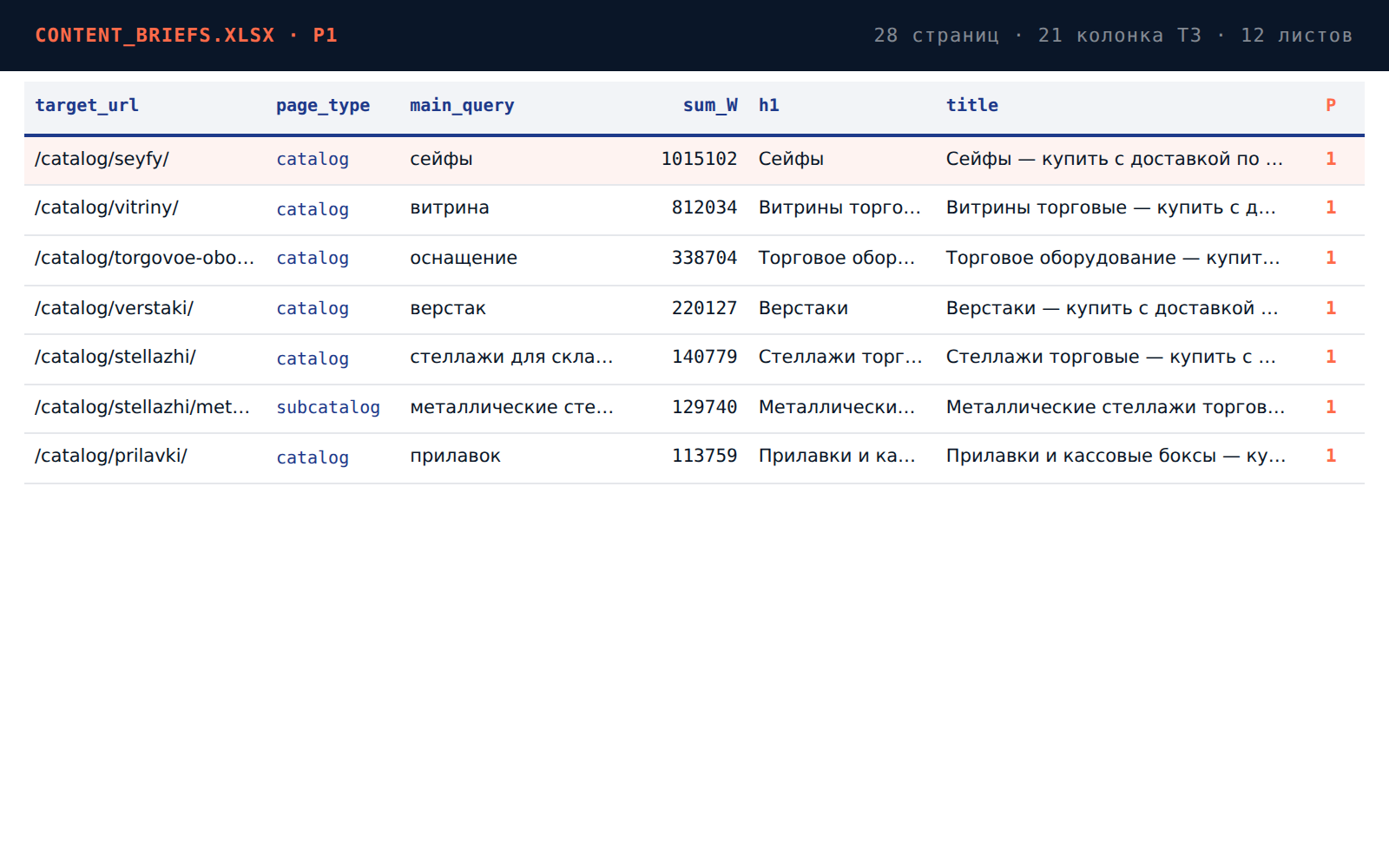Click the sum_W value 338704
Viewport: 1389px width, 868px height.
pos(704,258)
